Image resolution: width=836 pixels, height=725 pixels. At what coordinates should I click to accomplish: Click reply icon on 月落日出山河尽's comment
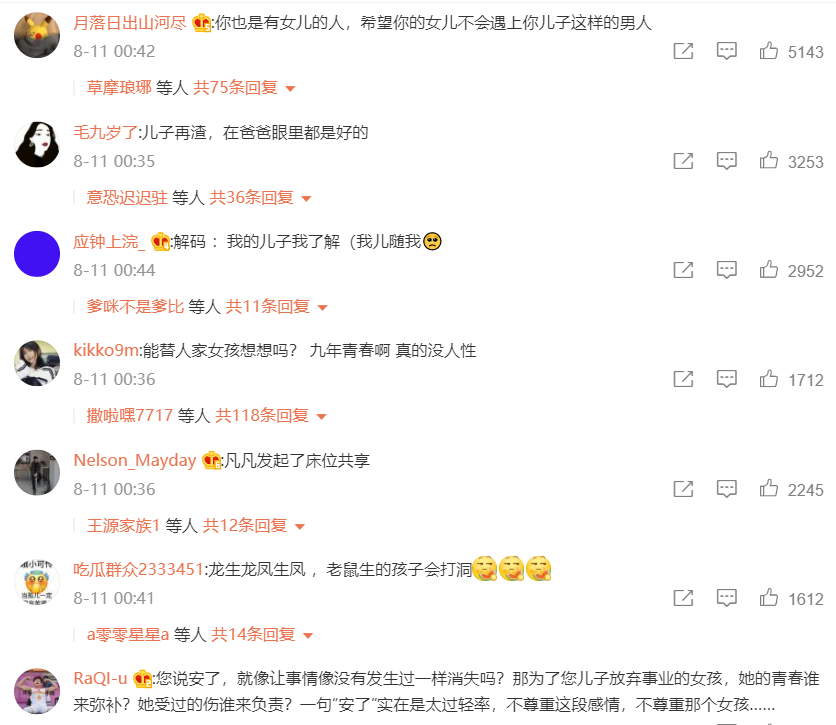tap(727, 51)
